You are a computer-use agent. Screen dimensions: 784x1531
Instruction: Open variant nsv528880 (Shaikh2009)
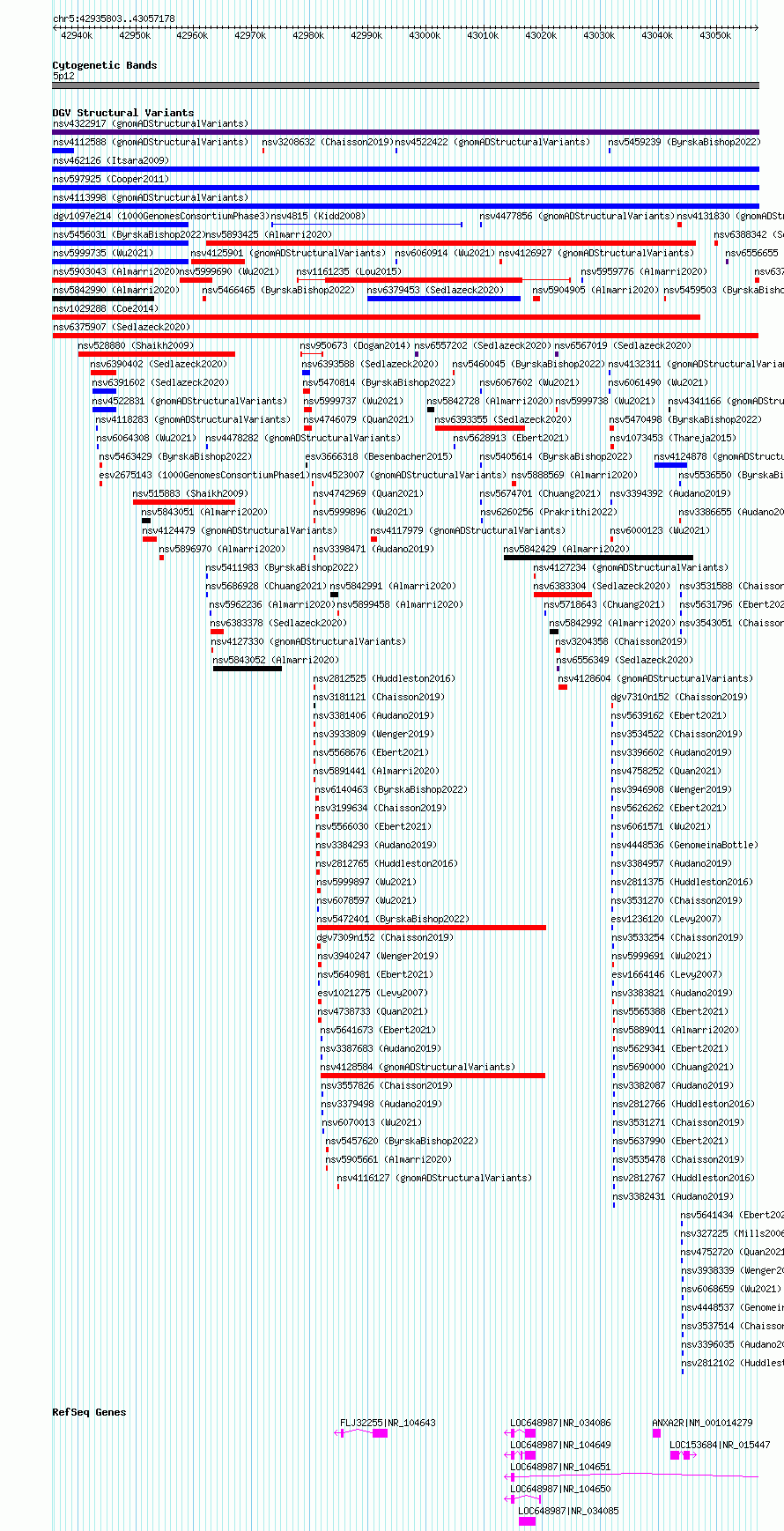click(x=136, y=345)
